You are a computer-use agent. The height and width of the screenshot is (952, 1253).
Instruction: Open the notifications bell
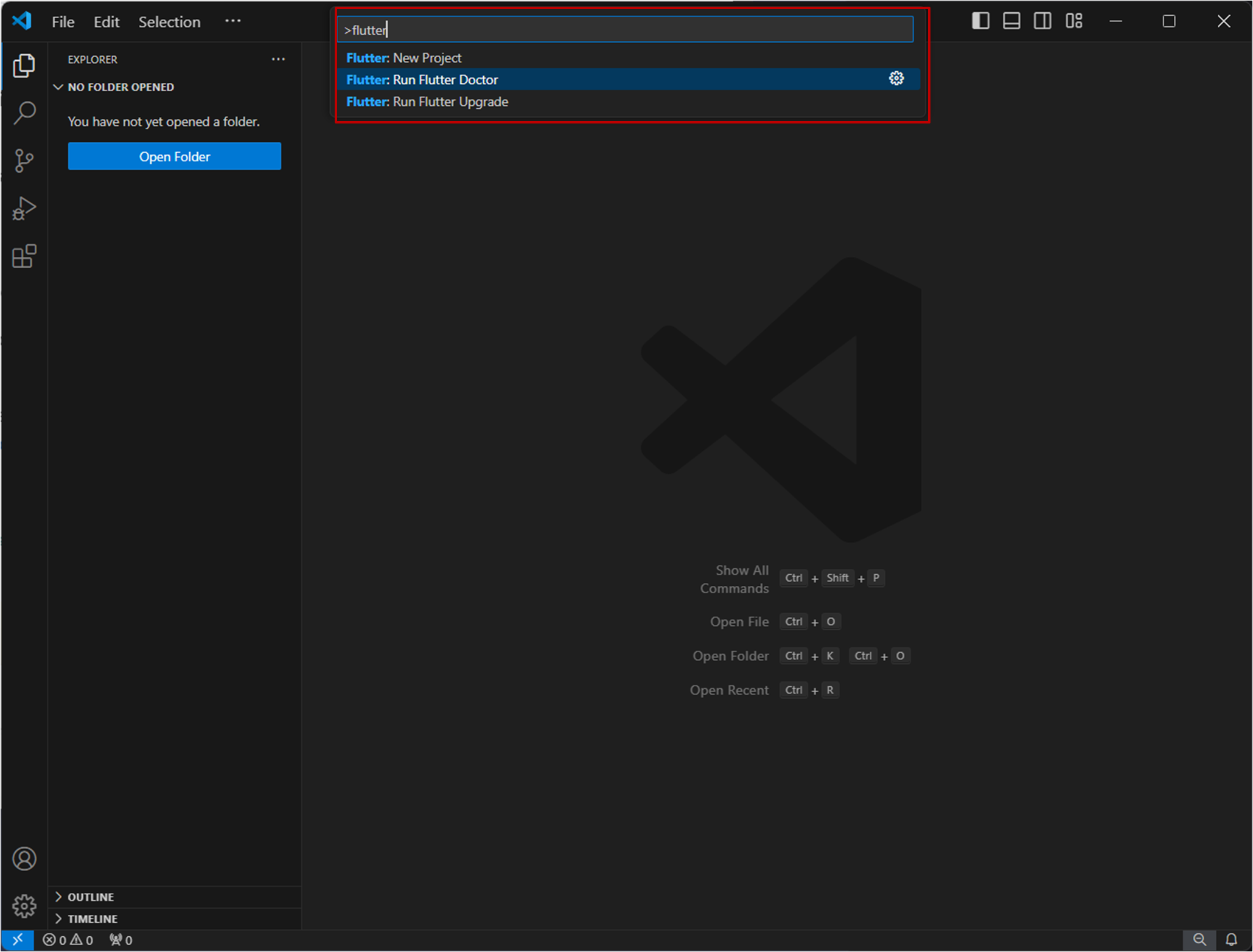1231,939
